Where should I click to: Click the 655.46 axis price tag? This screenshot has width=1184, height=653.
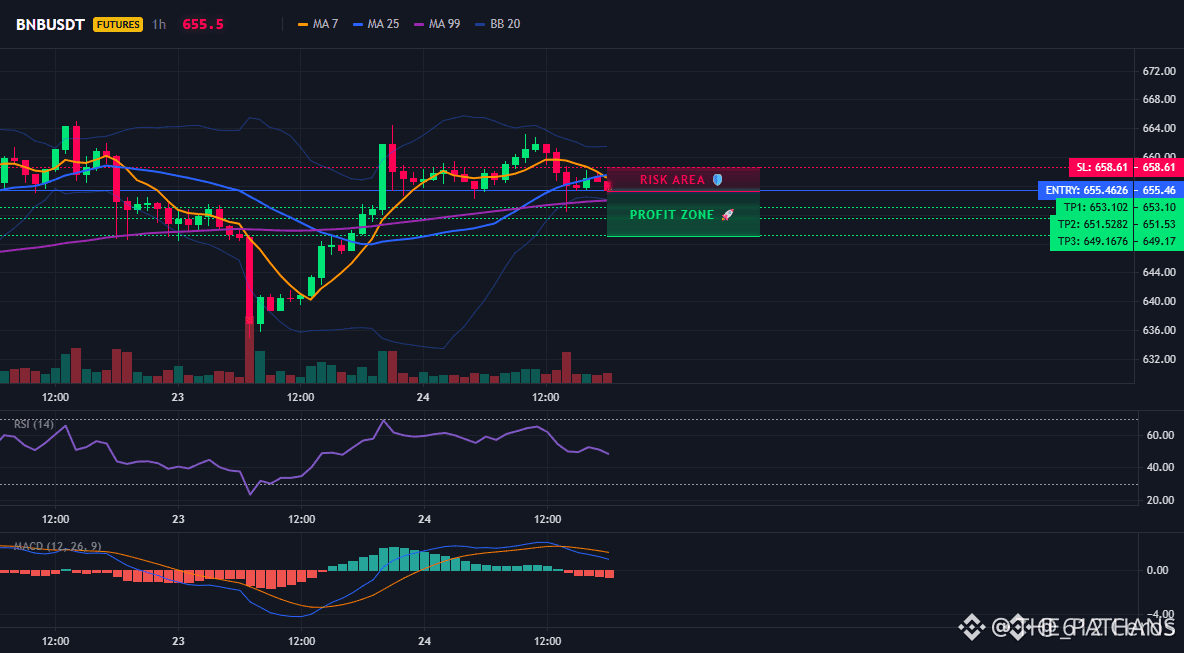pyautogui.click(x=1159, y=190)
